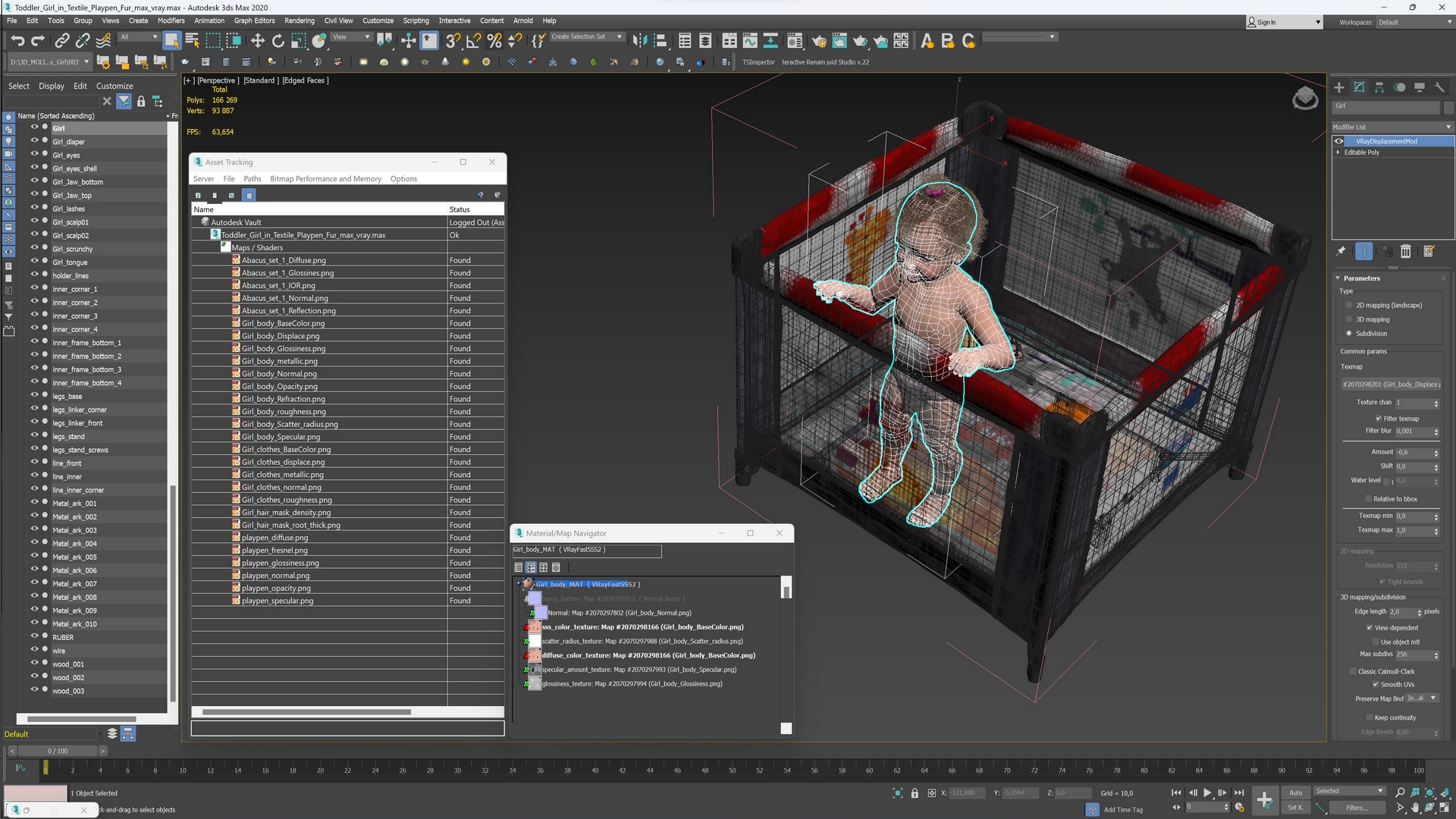Toggle visibility eye of VRayDisplacementMod modifier
Screen dimensions: 1456x819
[1339, 141]
